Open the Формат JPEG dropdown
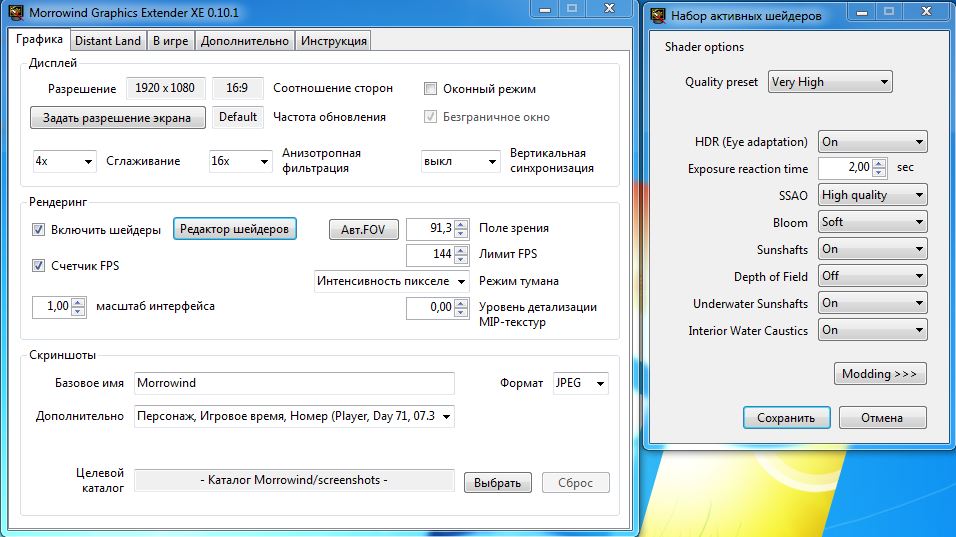The height and width of the screenshot is (537, 956). (x=580, y=383)
